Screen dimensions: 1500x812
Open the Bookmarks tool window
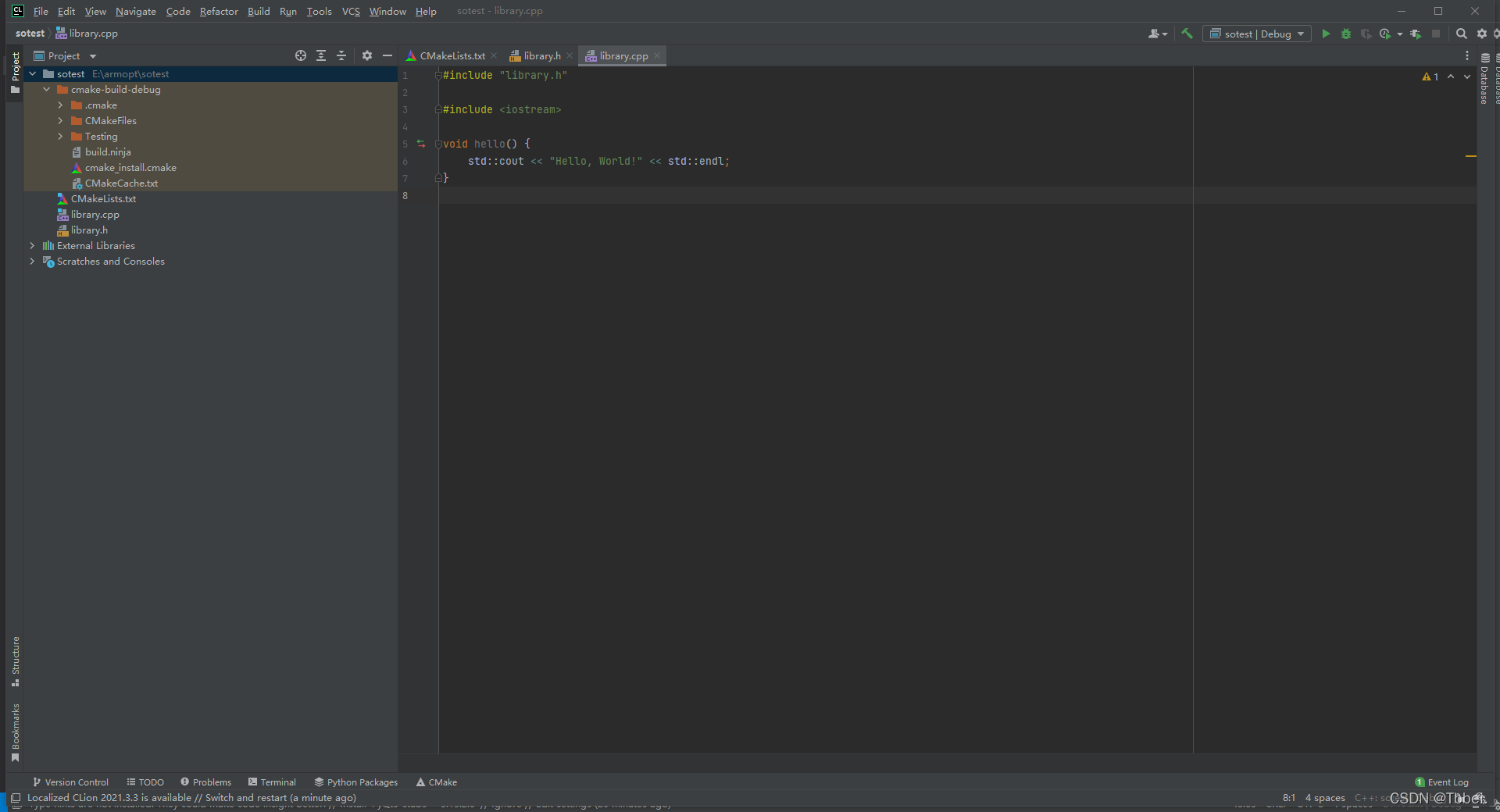pos(15,732)
